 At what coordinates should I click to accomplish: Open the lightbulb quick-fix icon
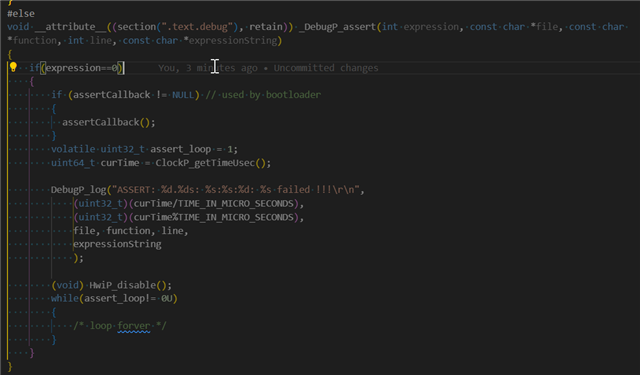[x=13, y=67]
